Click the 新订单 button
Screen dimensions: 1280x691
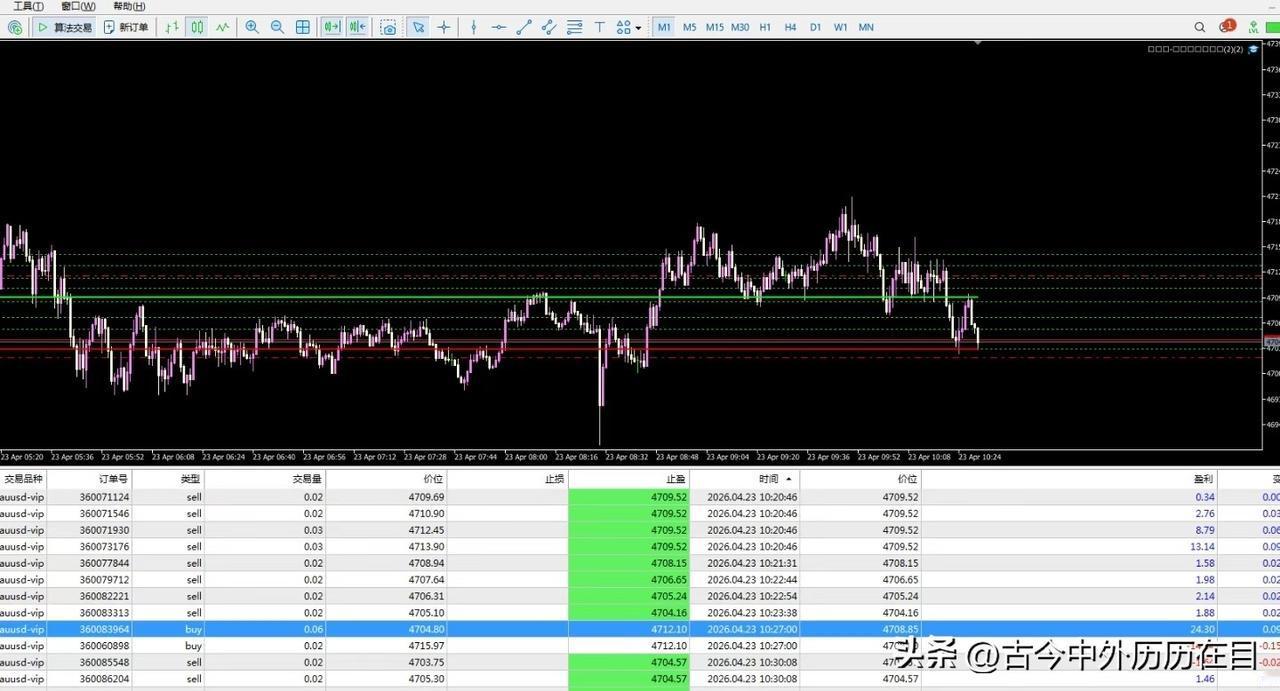click(126, 27)
